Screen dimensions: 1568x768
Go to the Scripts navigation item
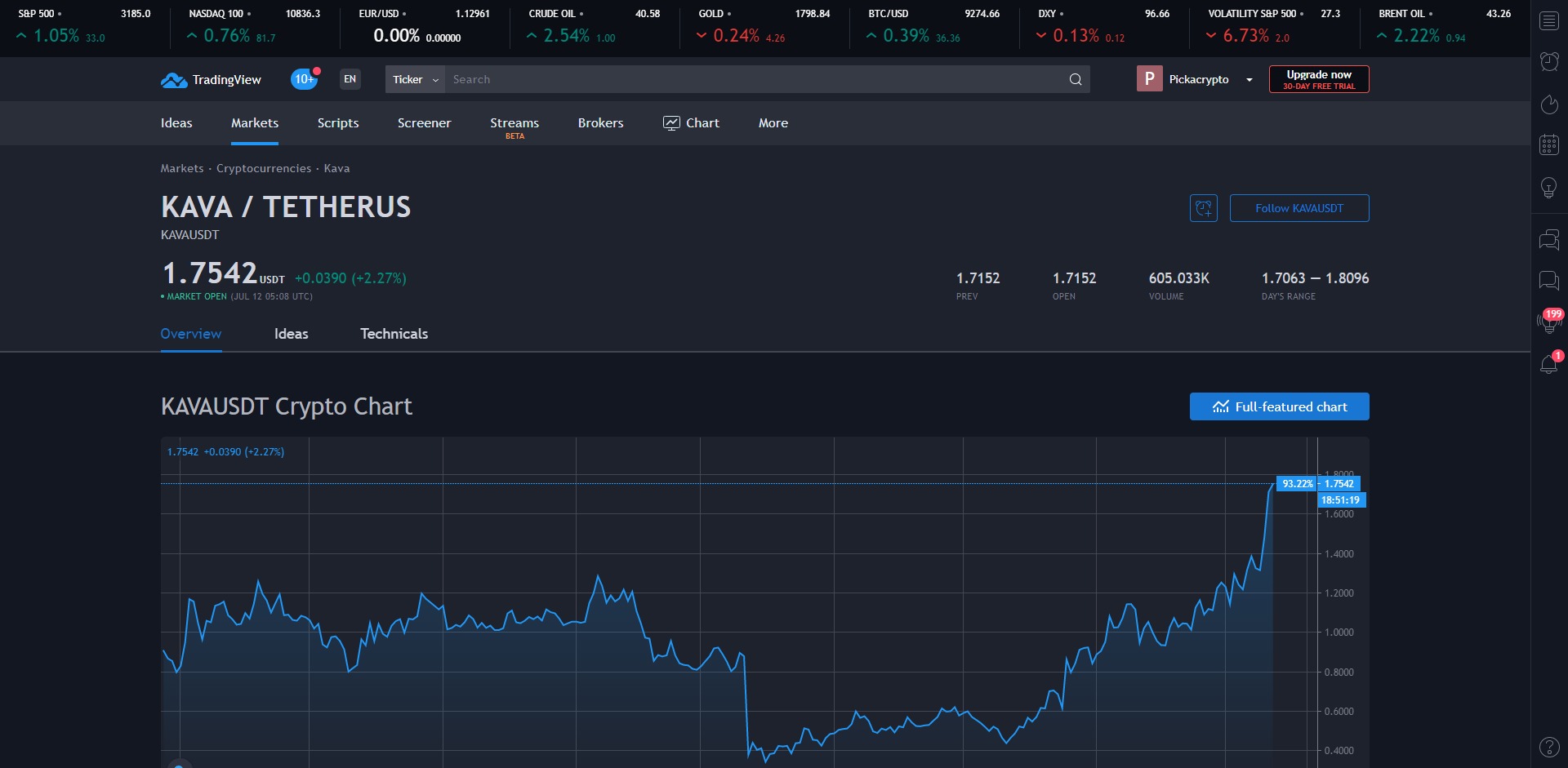(338, 123)
